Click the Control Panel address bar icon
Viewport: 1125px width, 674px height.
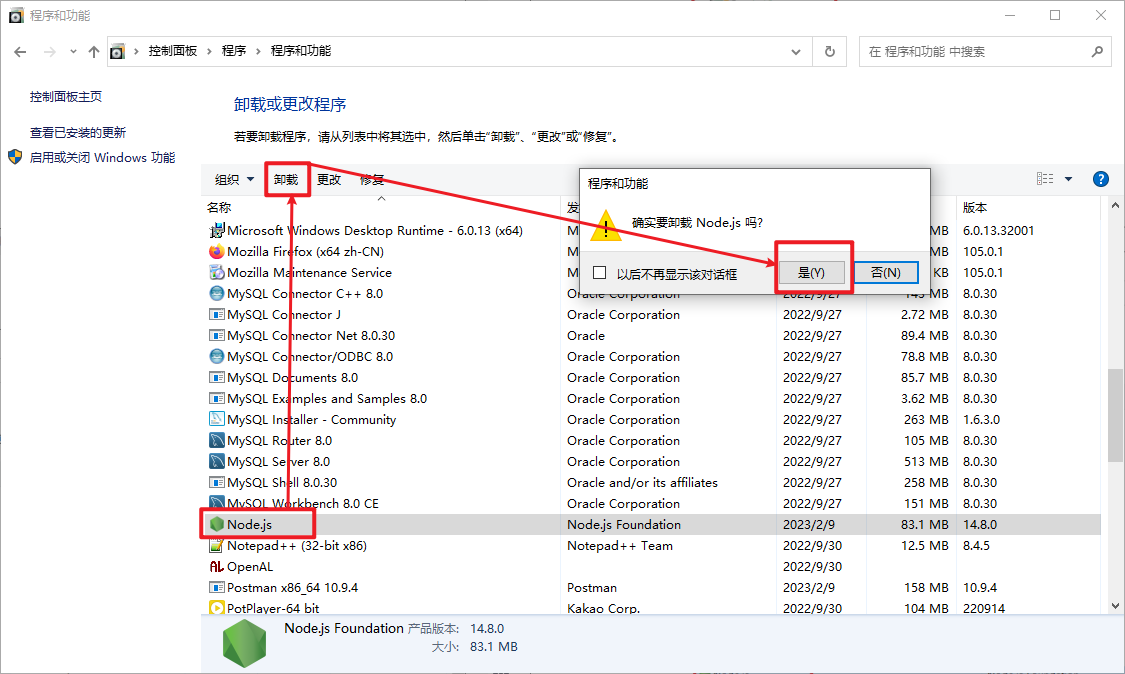point(117,52)
